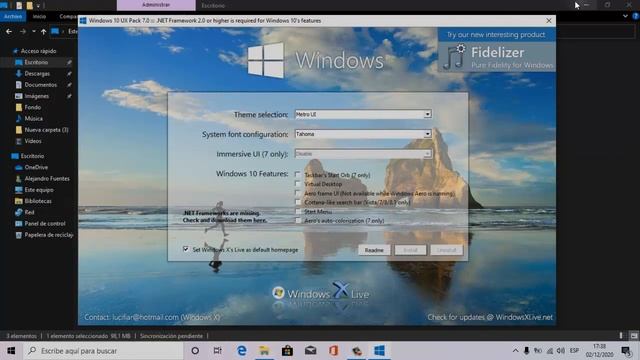This screenshot has width=640, height=360.
Task: Open Papelera de reciclaje from sidebar
Action: point(49,235)
